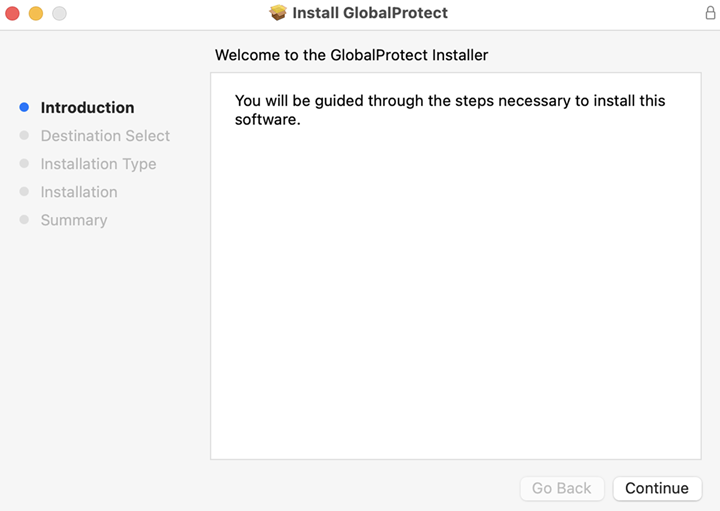Select the Installation Type step
The image size is (720, 511).
point(98,163)
